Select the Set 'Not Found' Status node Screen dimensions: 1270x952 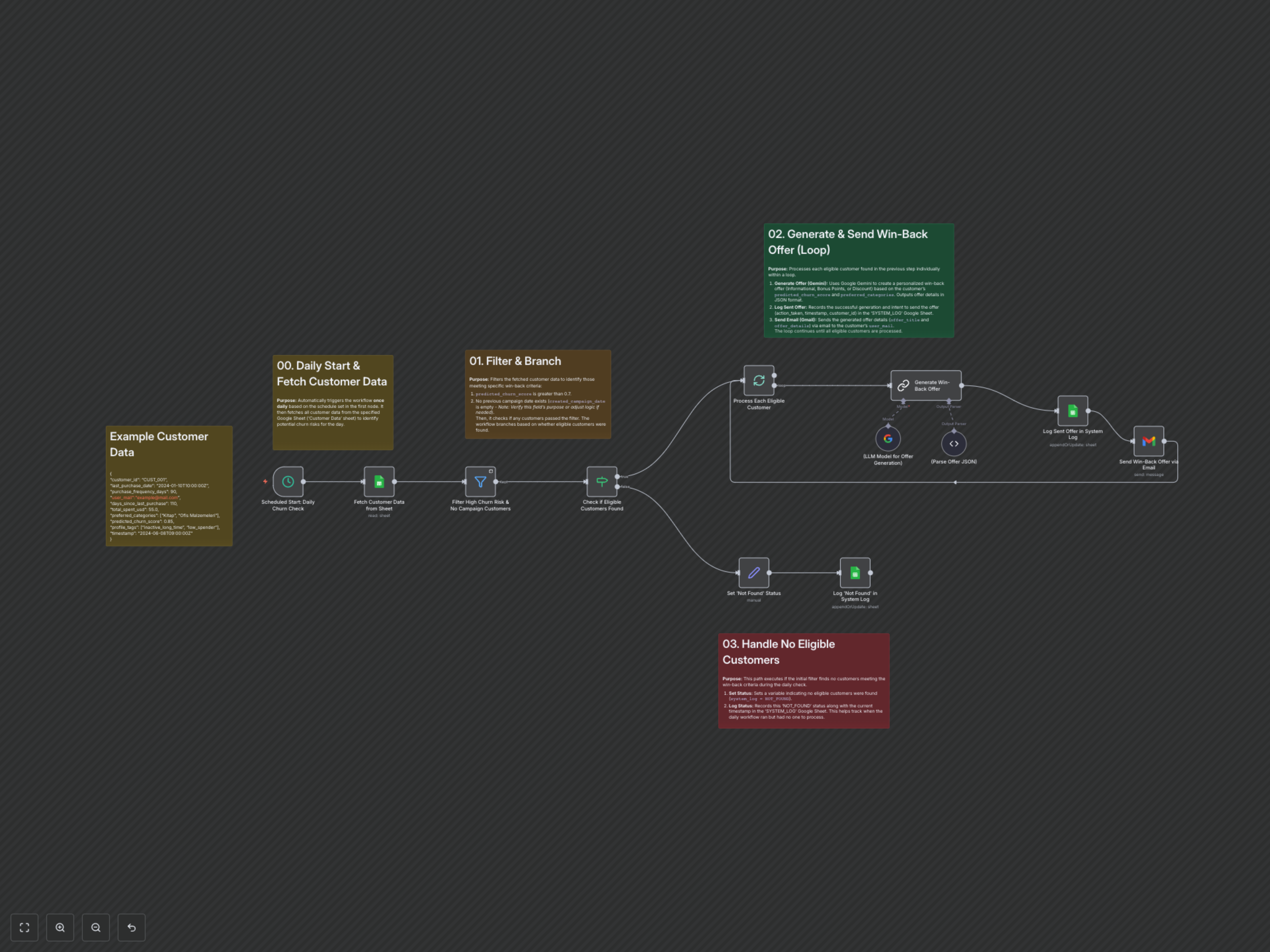pos(753,573)
